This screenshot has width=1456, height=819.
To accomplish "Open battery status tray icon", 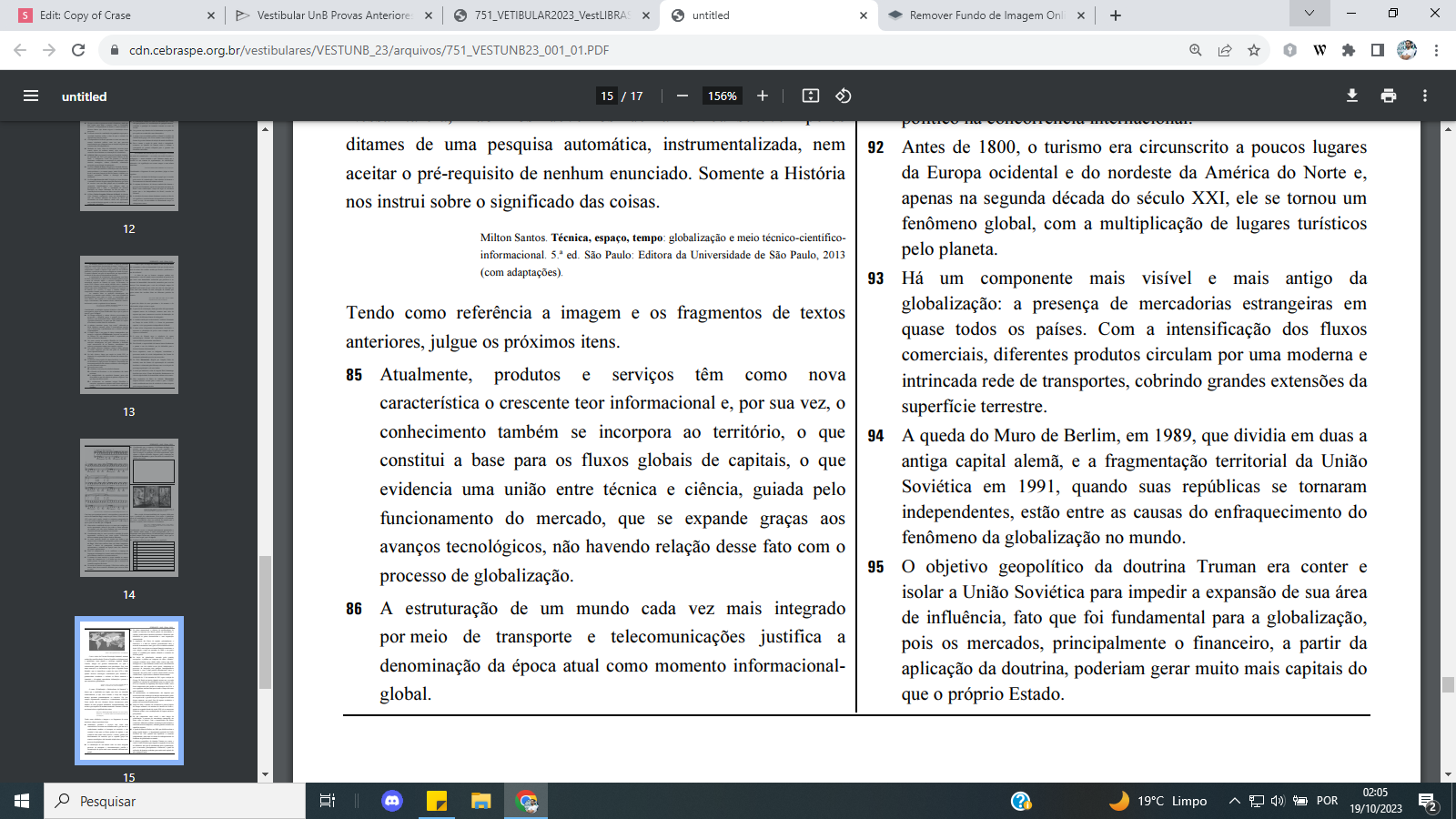I will pos(1300,801).
